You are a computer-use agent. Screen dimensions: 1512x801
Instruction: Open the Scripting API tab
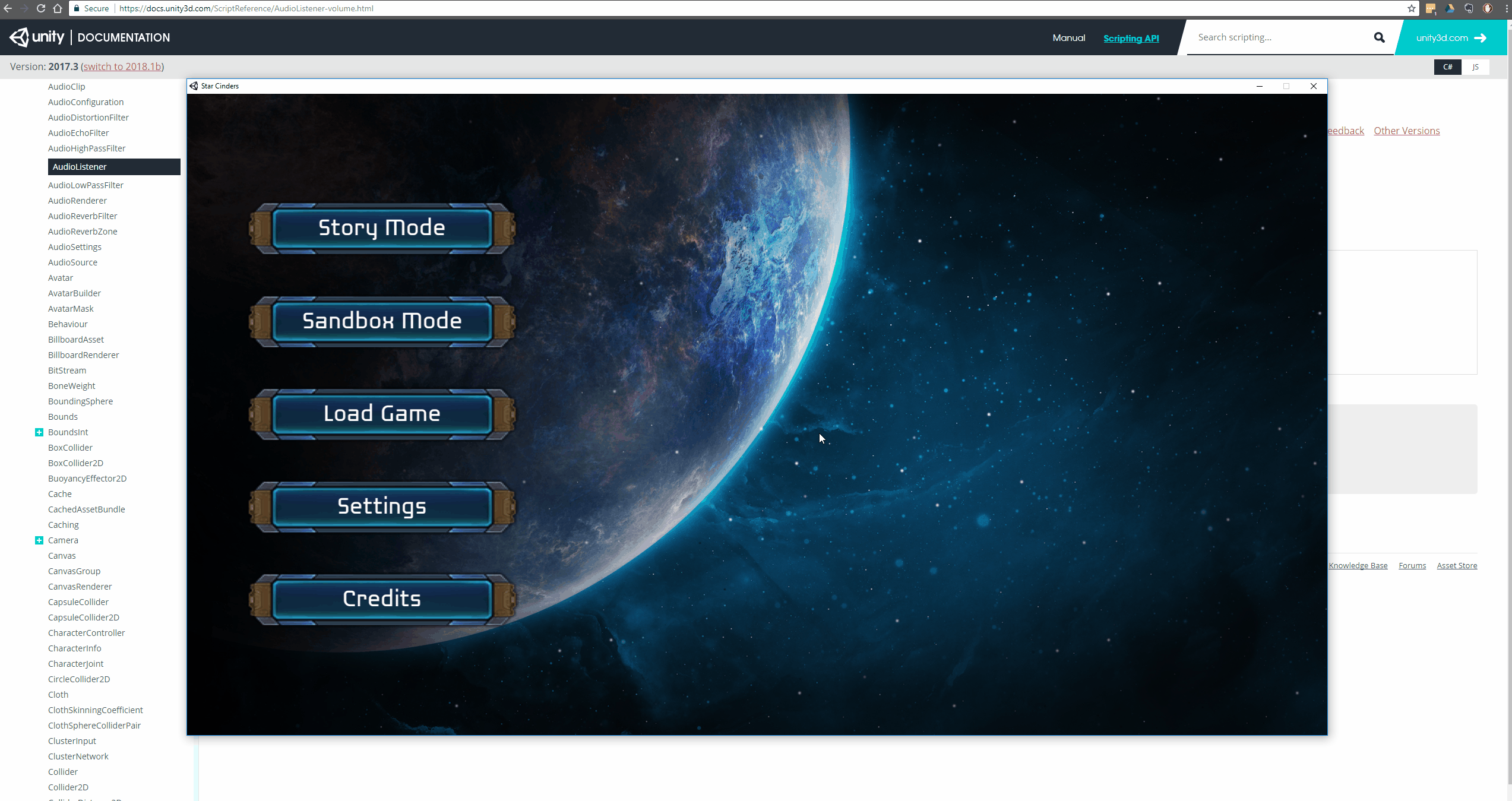point(1131,38)
